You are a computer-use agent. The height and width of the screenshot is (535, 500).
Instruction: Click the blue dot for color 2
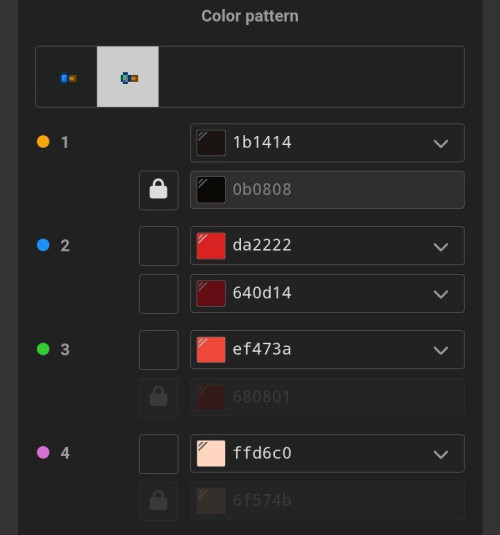point(43,245)
